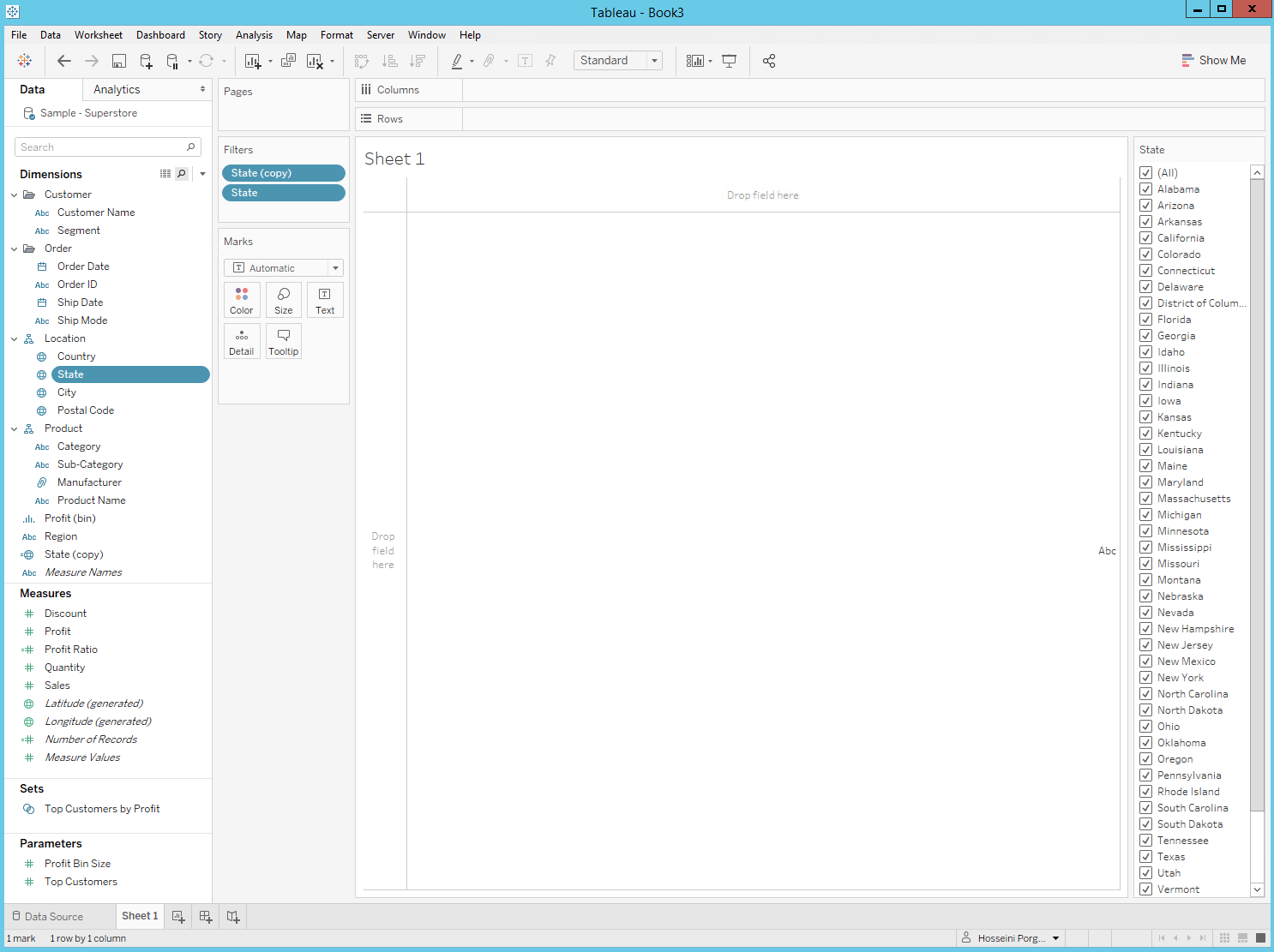Click the Fix axes pin icon
This screenshot has height=952, width=1274.
(x=550, y=60)
